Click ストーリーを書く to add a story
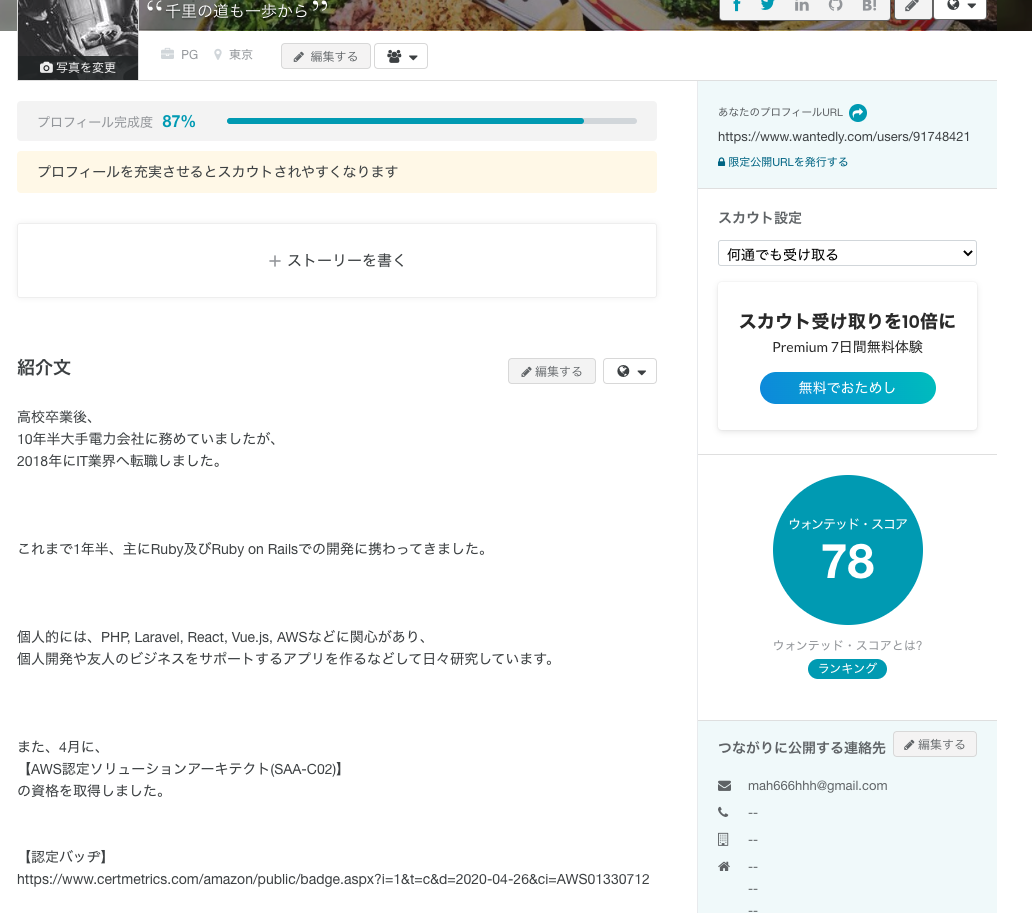Image resolution: width=1032 pixels, height=913 pixels. coord(337,261)
